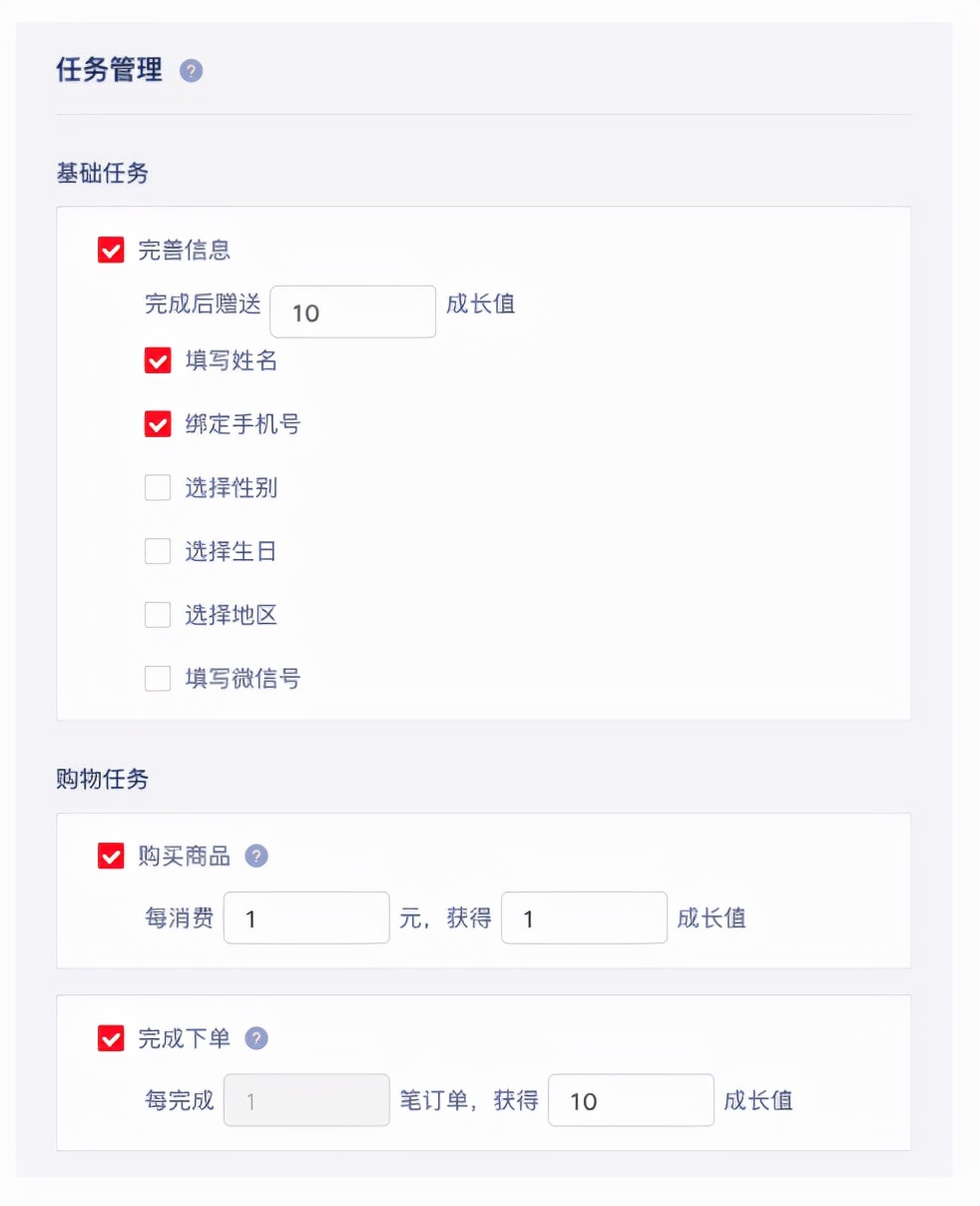The height and width of the screenshot is (1206, 980).
Task: Click the 获得 growth value field under 购买商品
Action: coord(584,917)
